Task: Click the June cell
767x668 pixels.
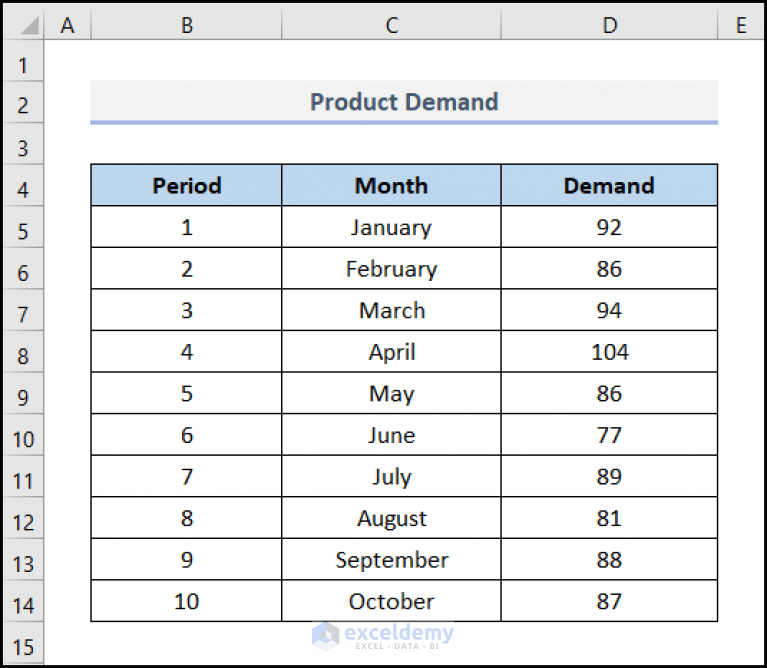Action: pyautogui.click(x=391, y=435)
